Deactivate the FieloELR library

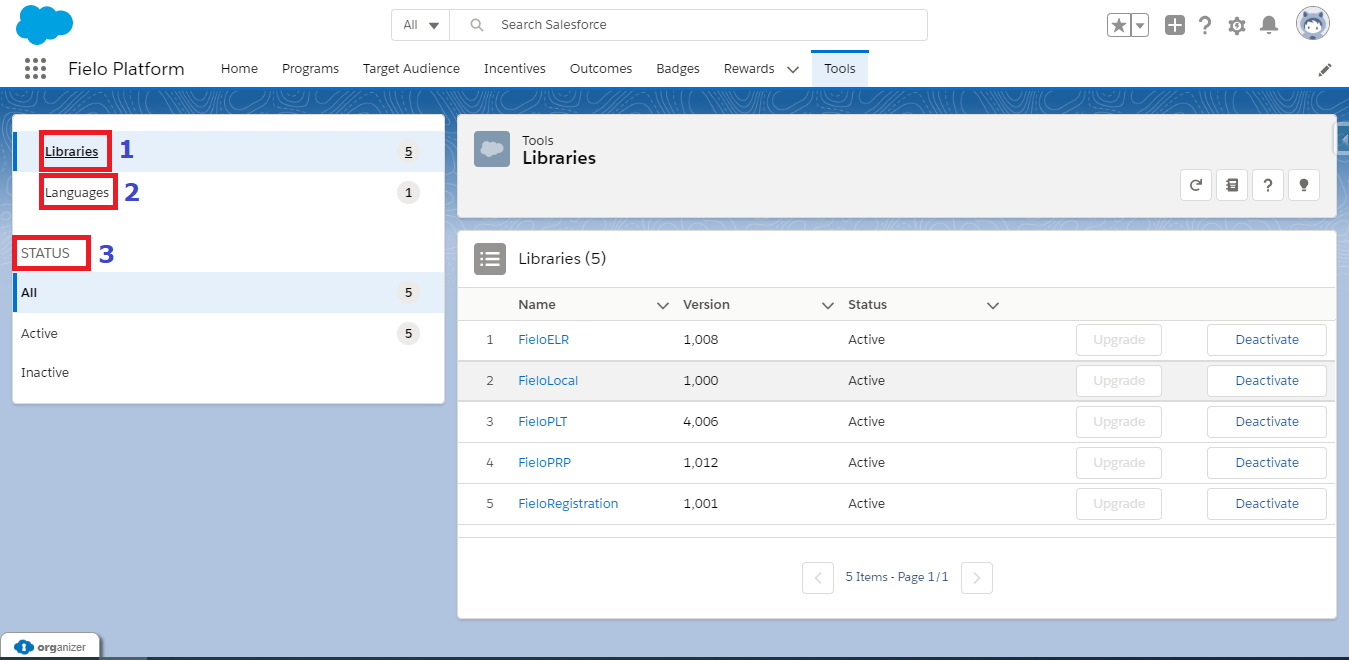[x=1267, y=340]
